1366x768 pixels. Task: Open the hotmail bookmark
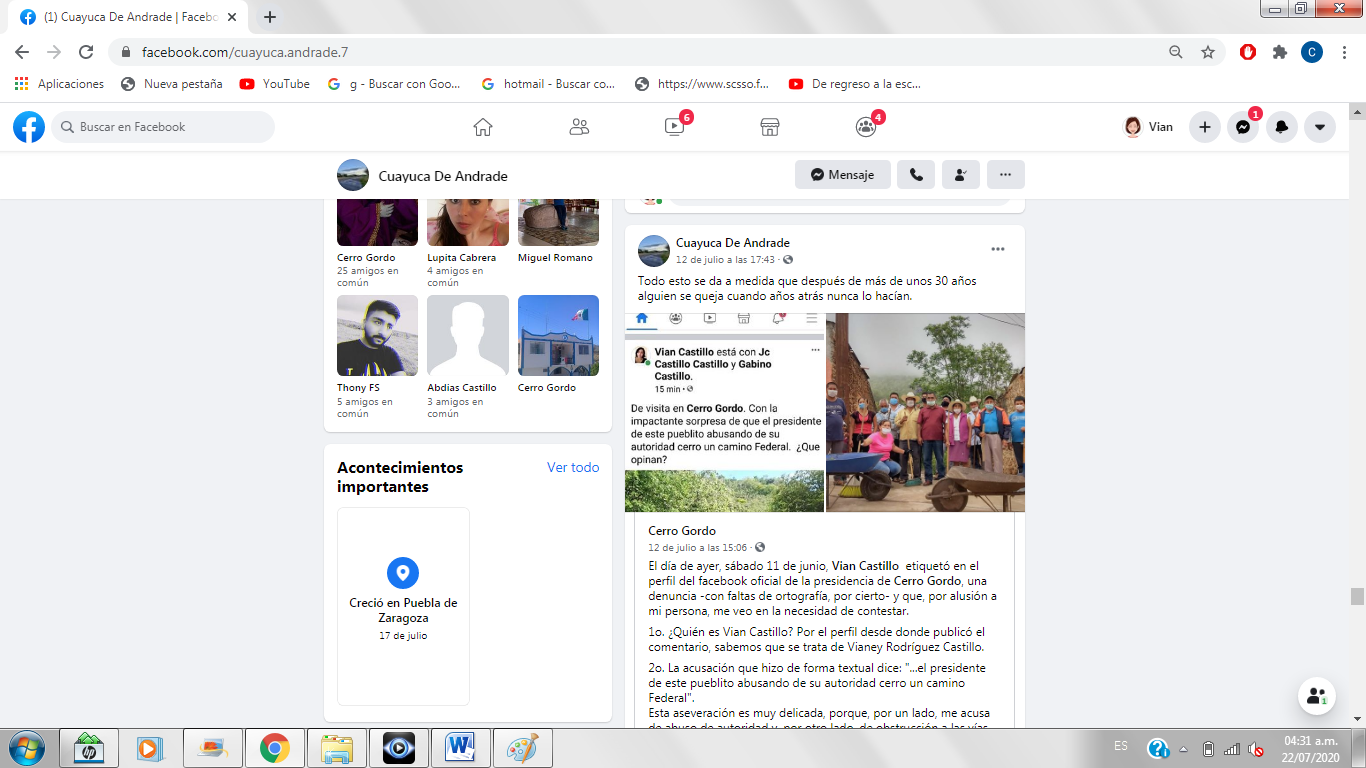pos(548,84)
